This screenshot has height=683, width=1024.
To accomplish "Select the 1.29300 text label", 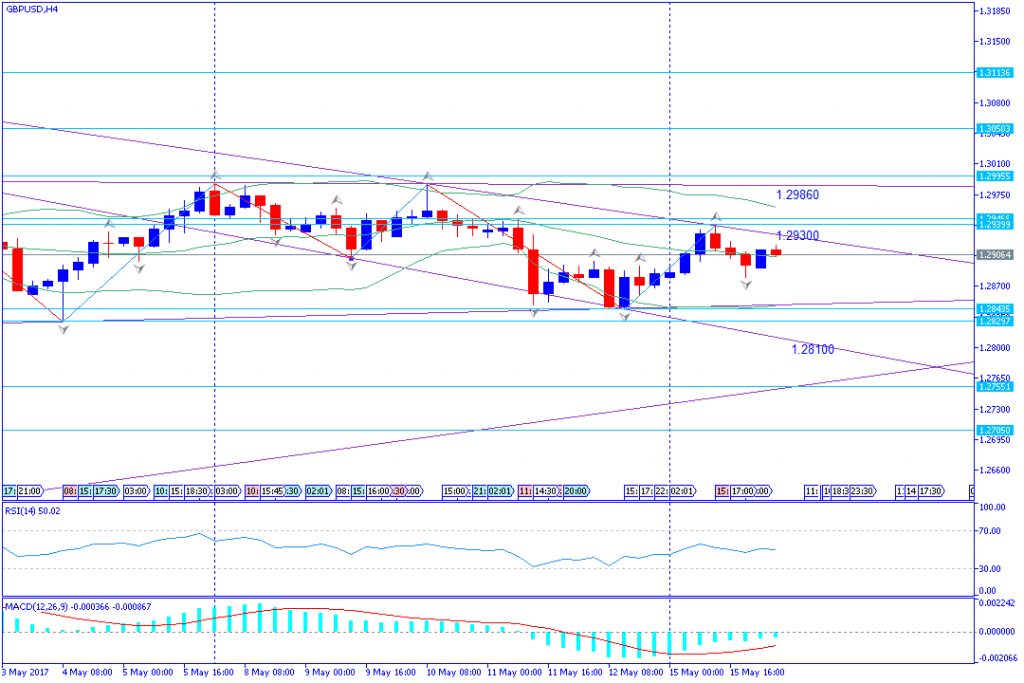I will [798, 236].
